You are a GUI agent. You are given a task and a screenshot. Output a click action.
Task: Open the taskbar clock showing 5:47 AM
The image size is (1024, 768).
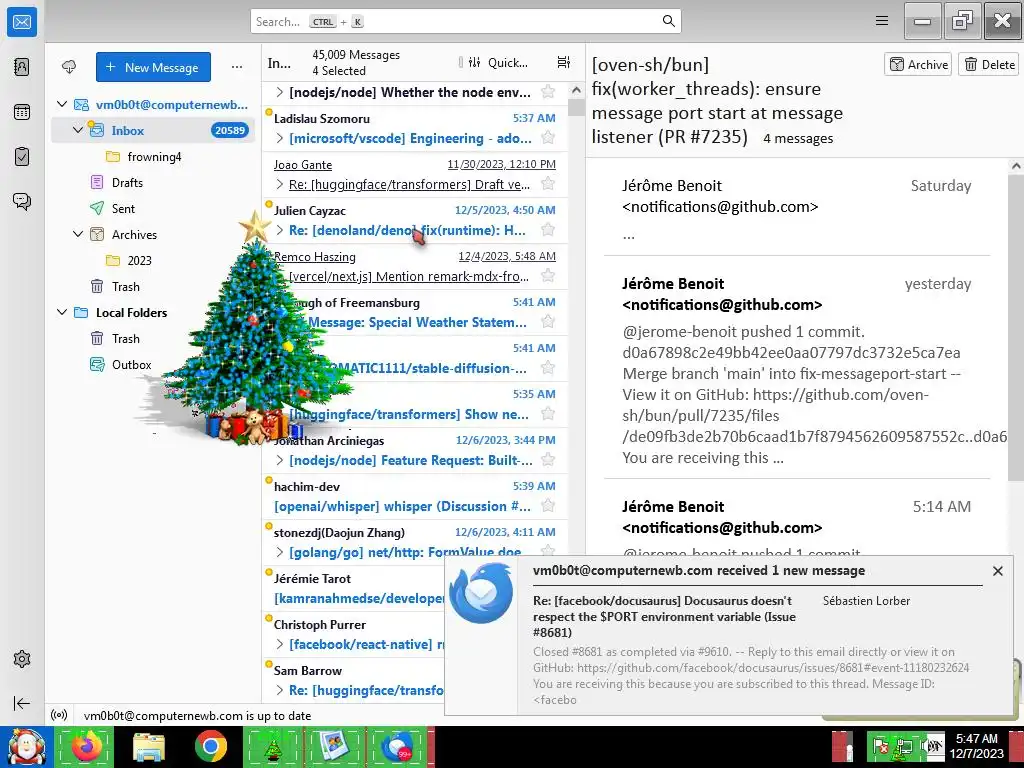tap(976, 746)
